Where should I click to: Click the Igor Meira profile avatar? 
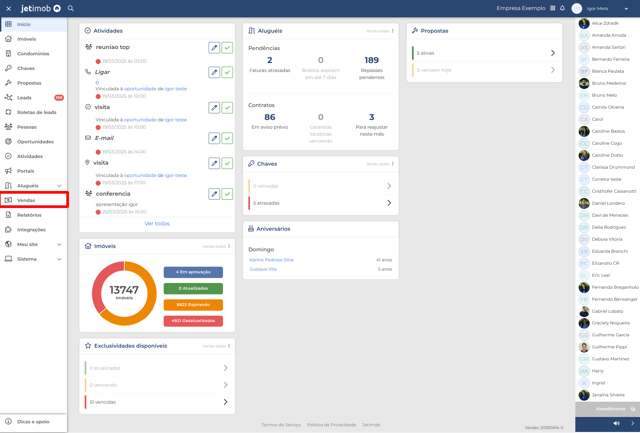coord(577,8)
